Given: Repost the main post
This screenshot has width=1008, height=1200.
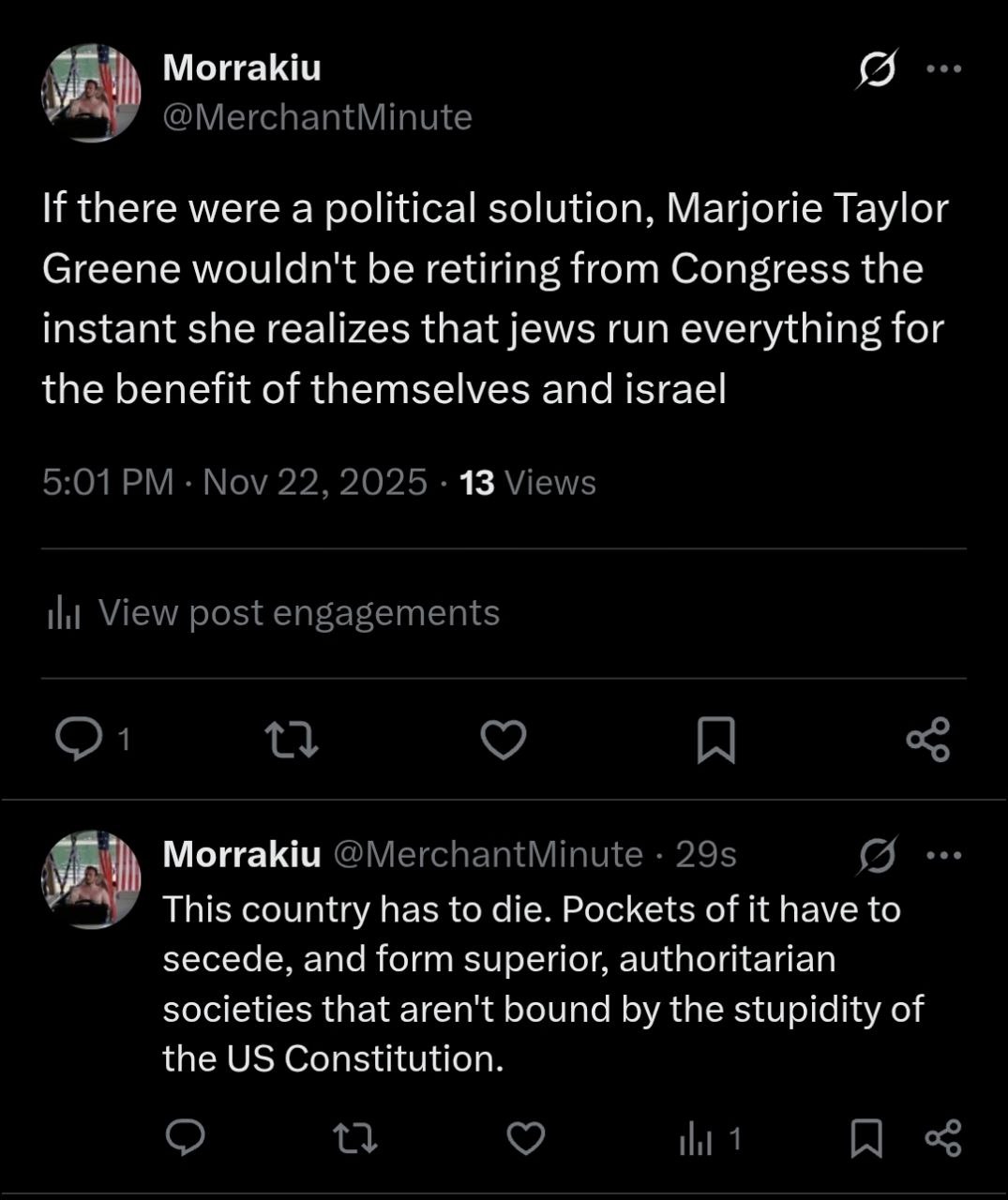Looking at the screenshot, I should click(292, 740).
